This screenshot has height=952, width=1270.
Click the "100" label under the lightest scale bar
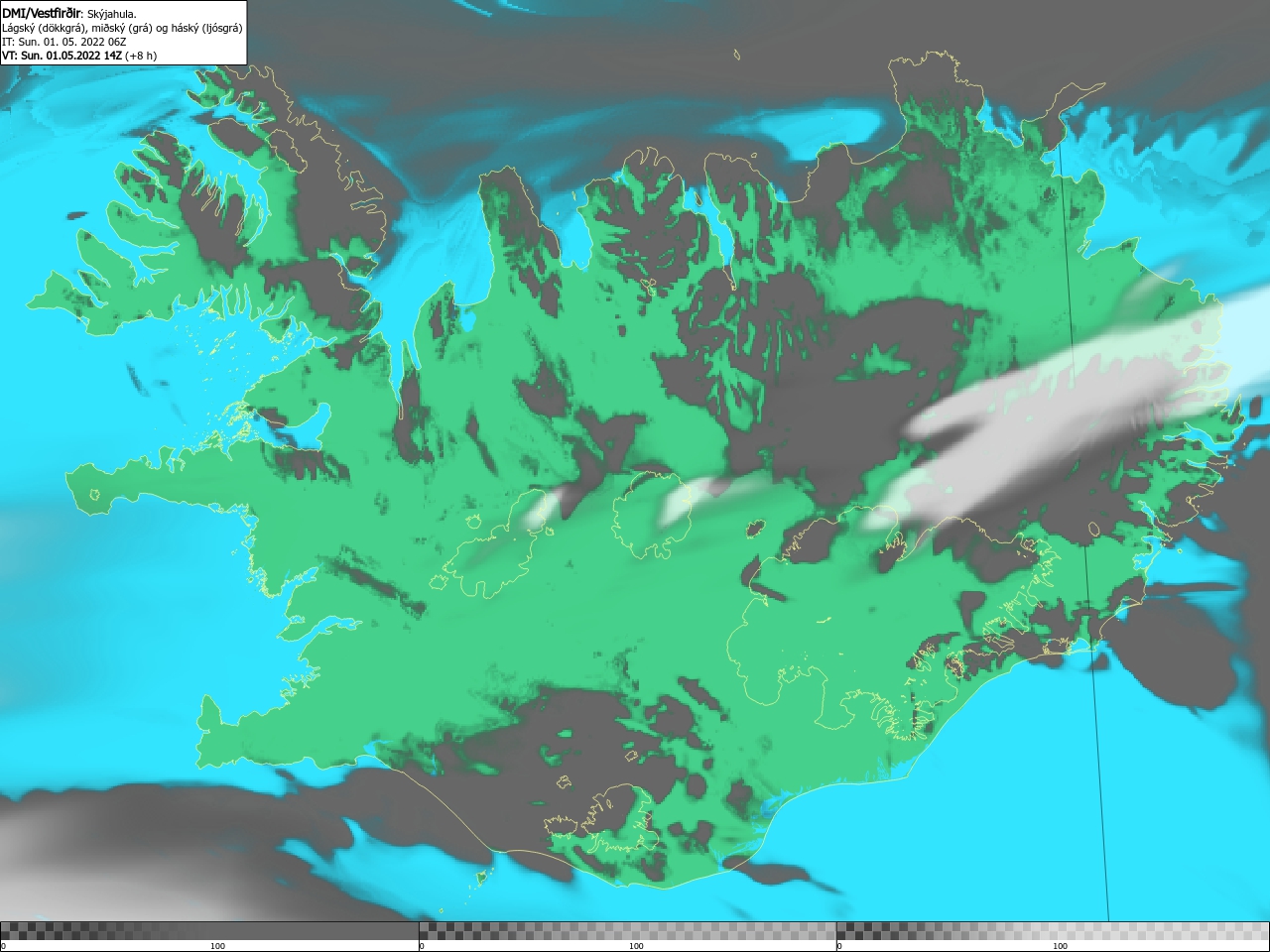coord(1060,946)
